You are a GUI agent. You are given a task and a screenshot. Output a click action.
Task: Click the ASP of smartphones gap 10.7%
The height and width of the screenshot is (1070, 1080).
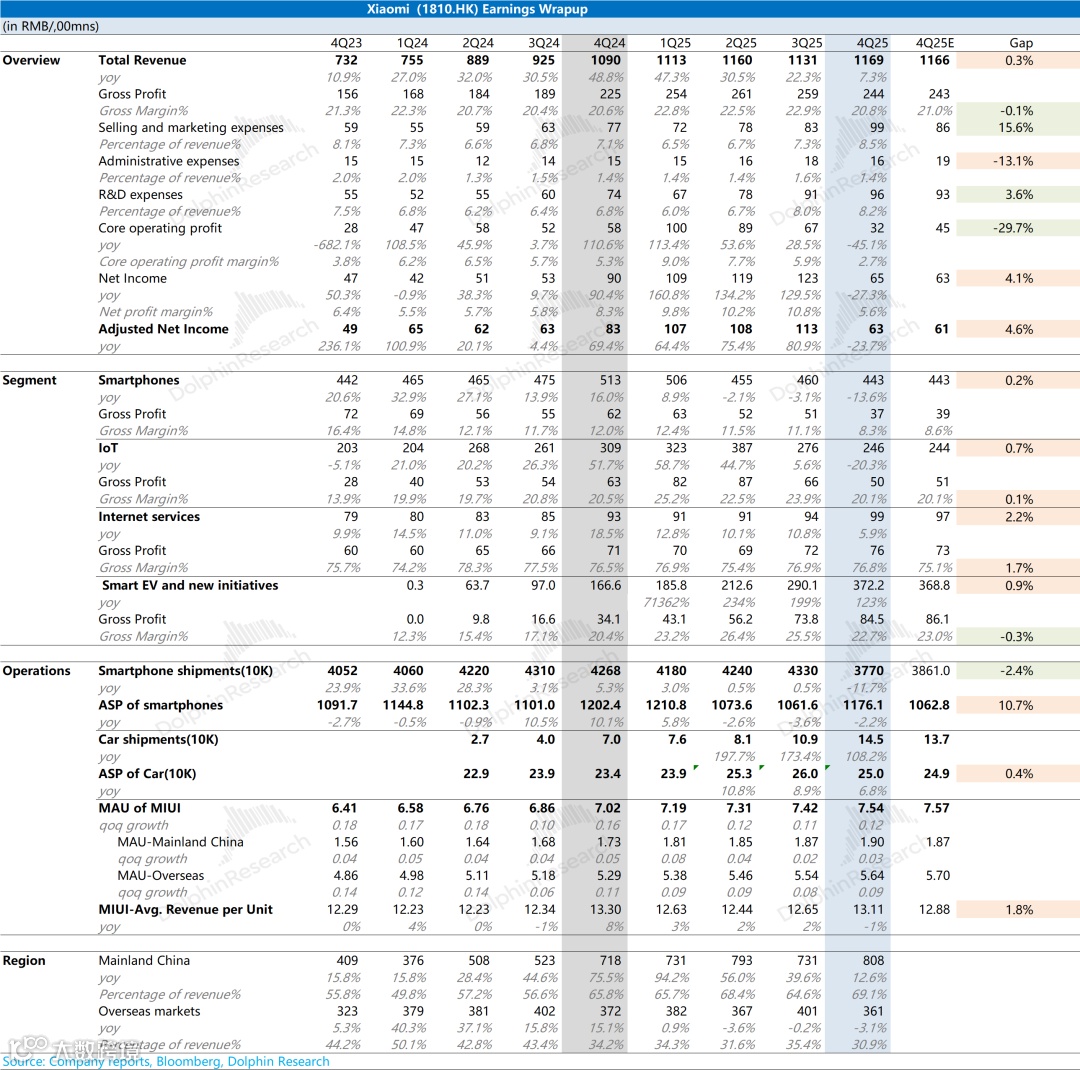click(1018, 706)
